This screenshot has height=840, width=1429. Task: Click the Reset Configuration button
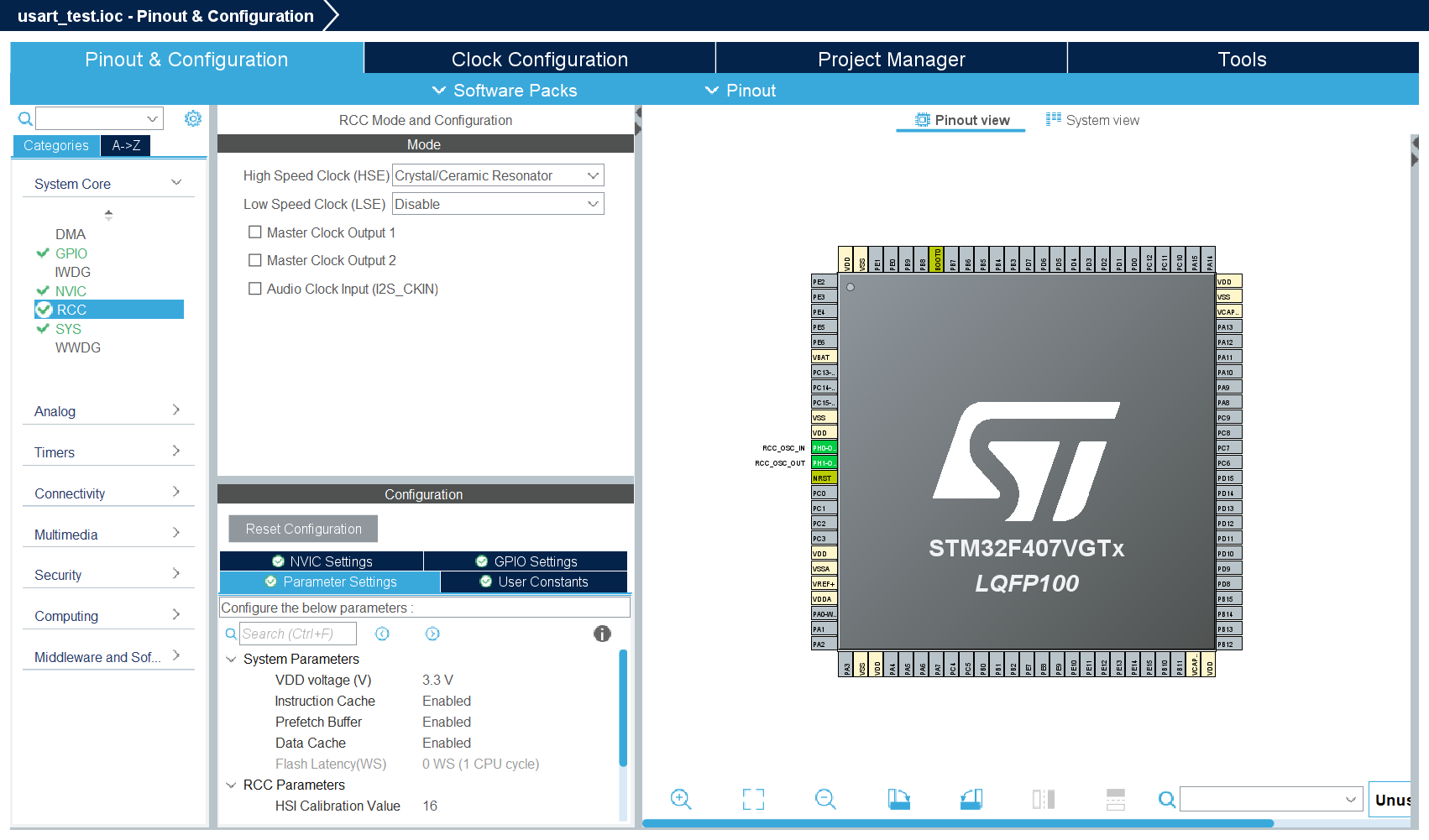(x=303, y=529)
